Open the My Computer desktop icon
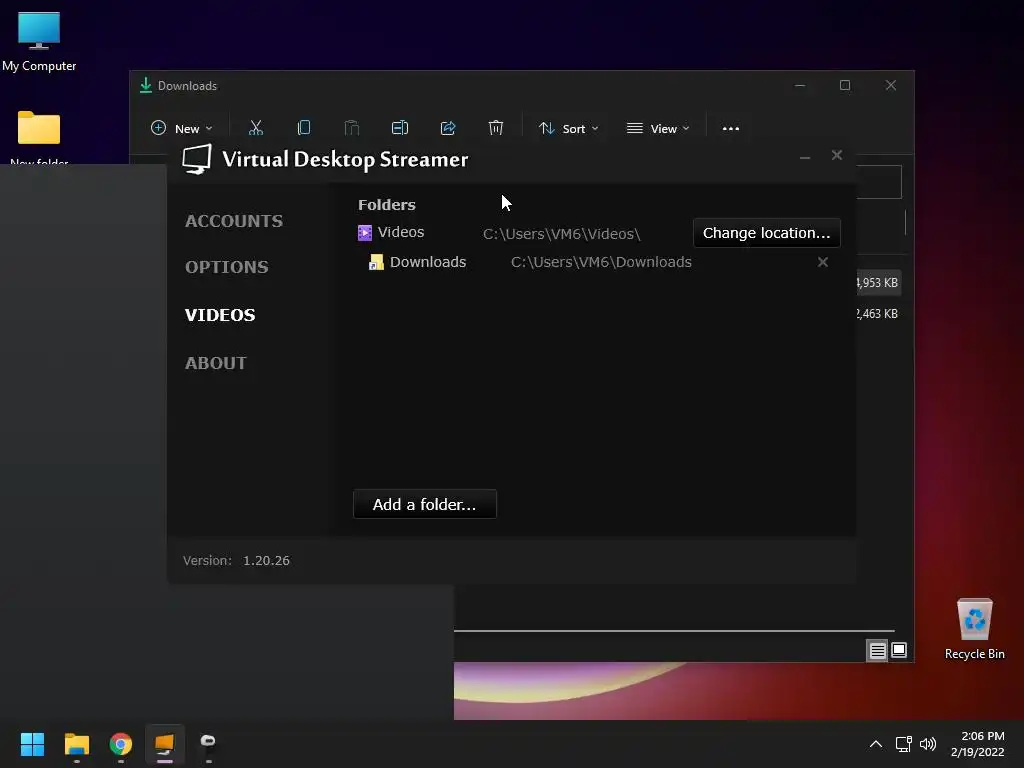1024x768 pixels. point(39,41)
